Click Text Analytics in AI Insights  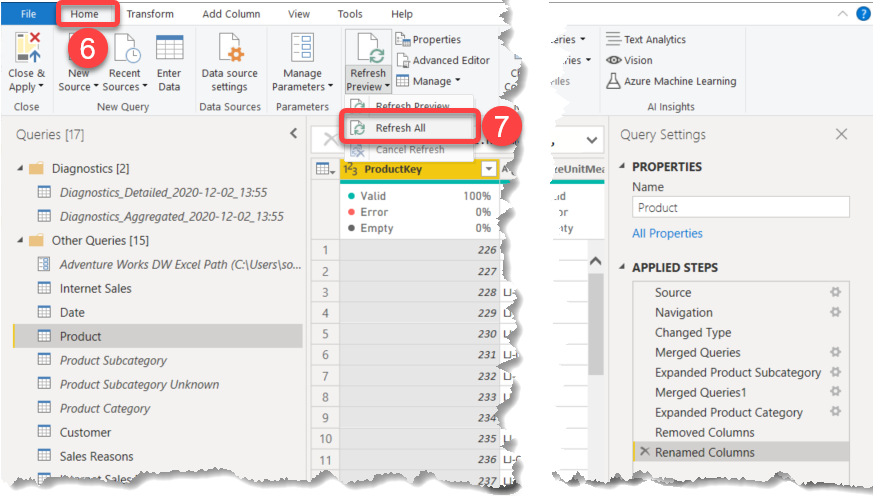(x=646, y=40)
